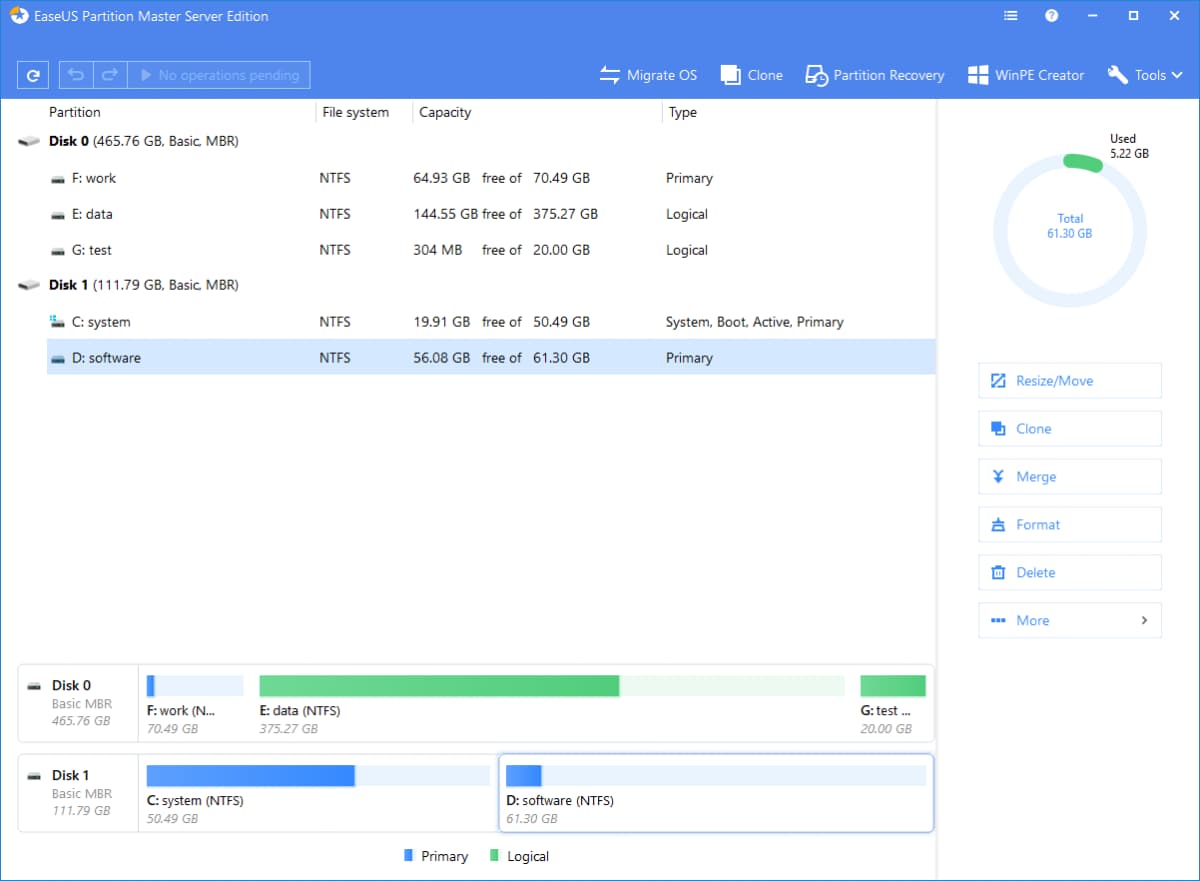Click the undo arrow icon

click(76, 75)
